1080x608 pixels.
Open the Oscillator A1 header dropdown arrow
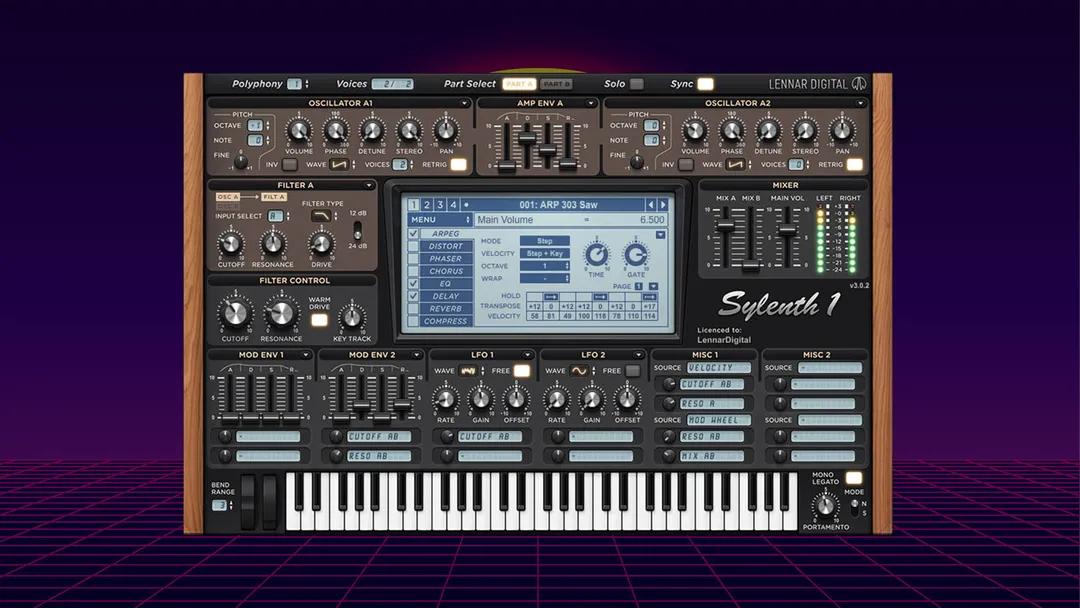tap(464, 103)
